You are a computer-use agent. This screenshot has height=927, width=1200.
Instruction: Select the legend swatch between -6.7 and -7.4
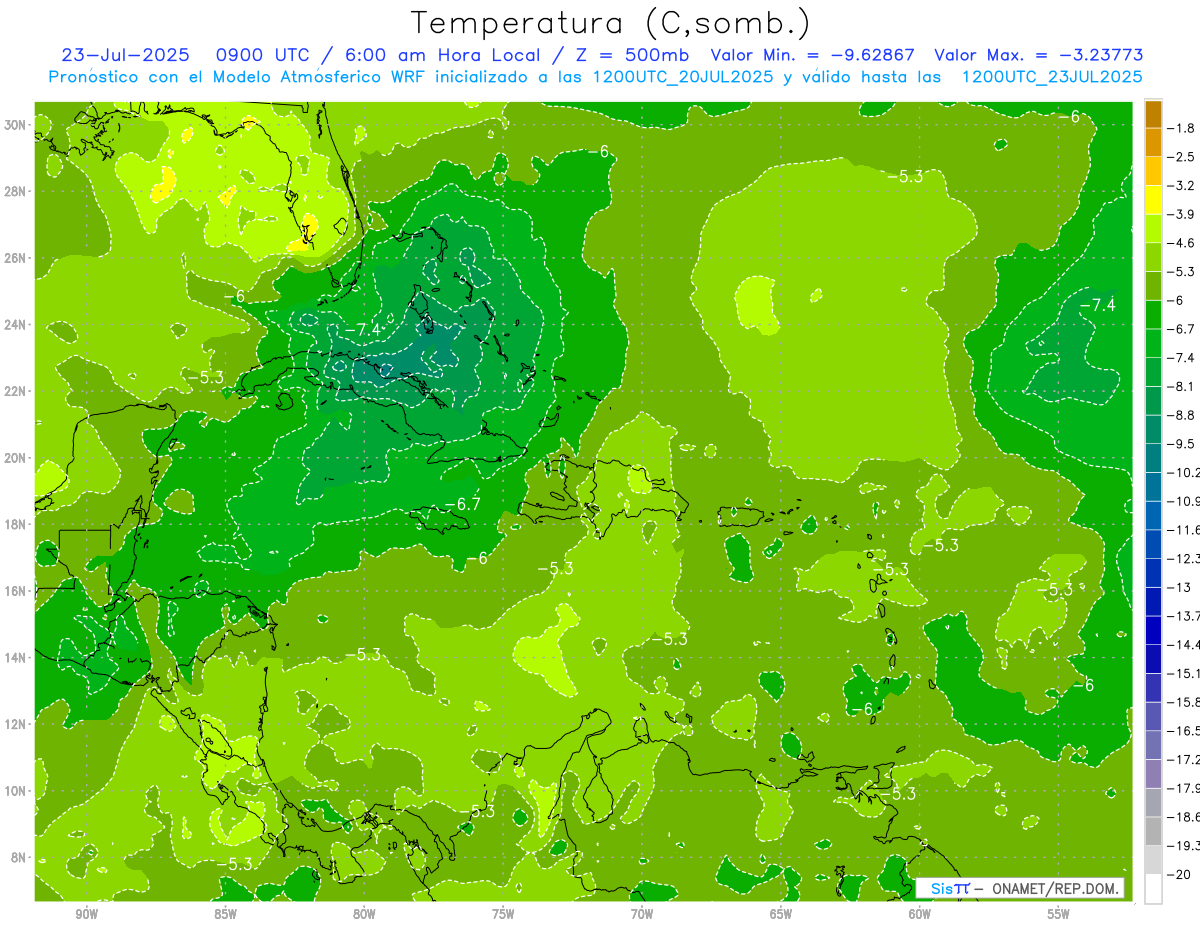[x=1153, y=343]
